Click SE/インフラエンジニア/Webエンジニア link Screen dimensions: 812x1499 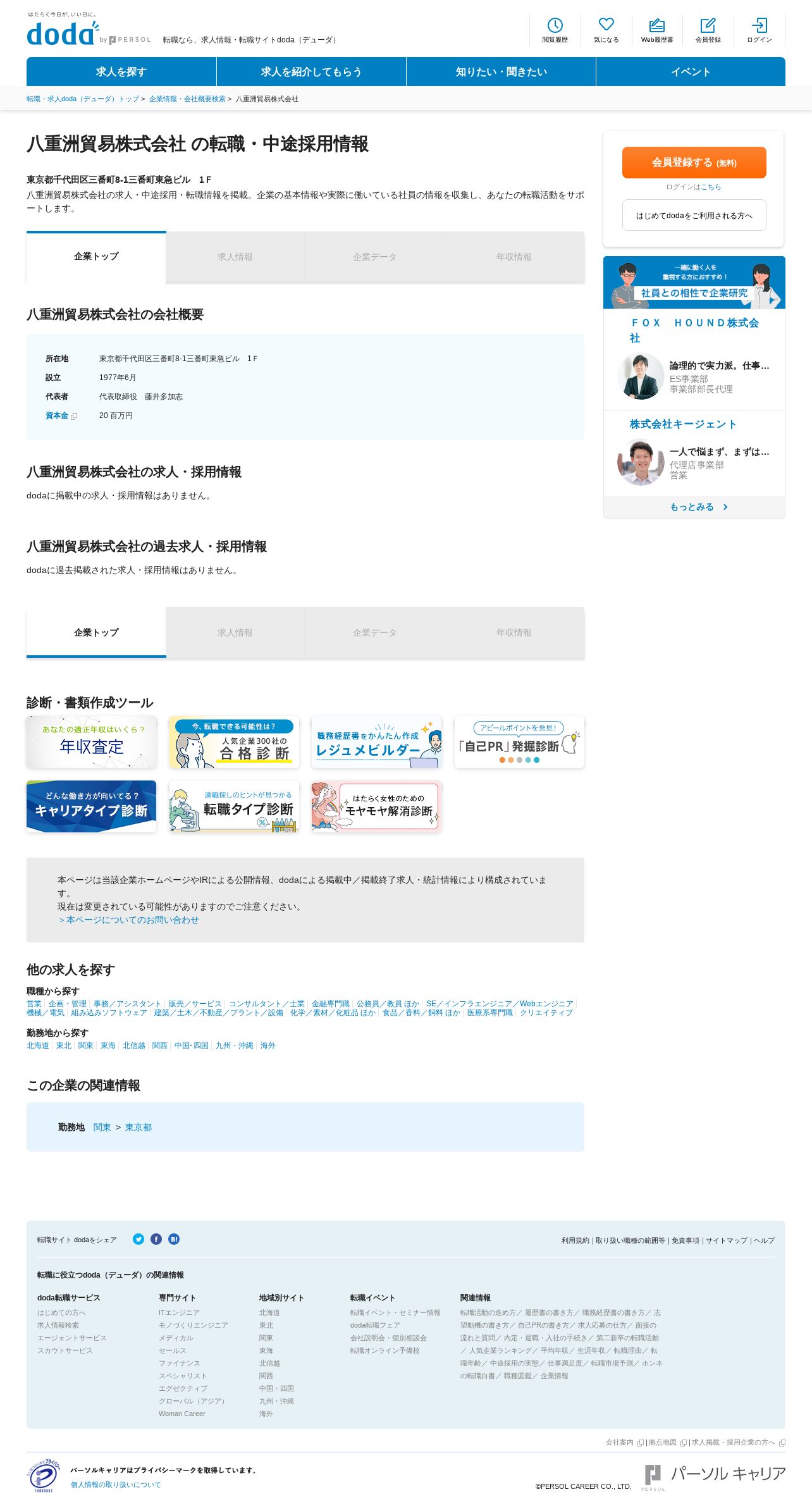(x=500, y=1004)
